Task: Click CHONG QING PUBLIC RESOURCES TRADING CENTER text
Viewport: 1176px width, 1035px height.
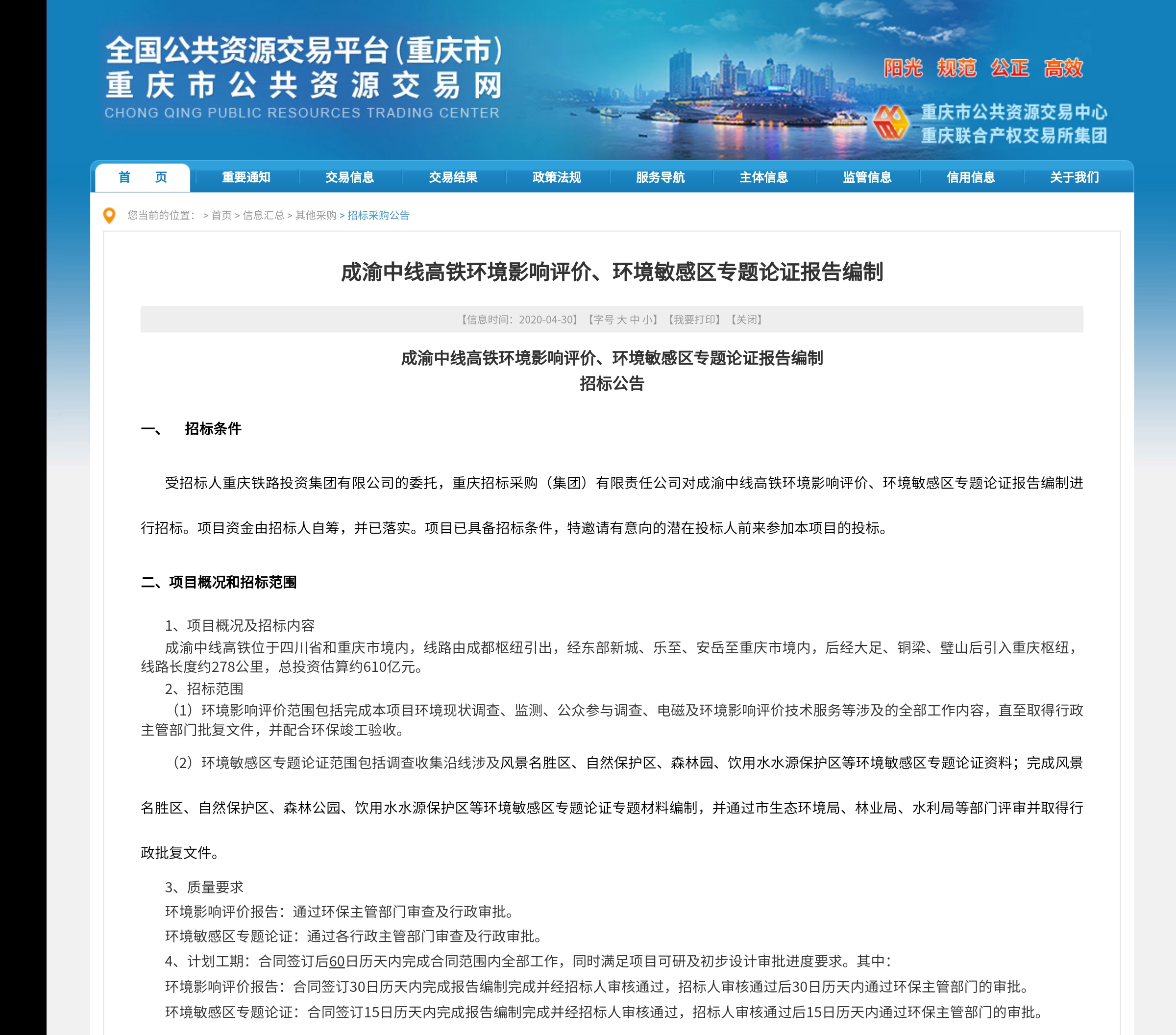Action: (302, 113)
